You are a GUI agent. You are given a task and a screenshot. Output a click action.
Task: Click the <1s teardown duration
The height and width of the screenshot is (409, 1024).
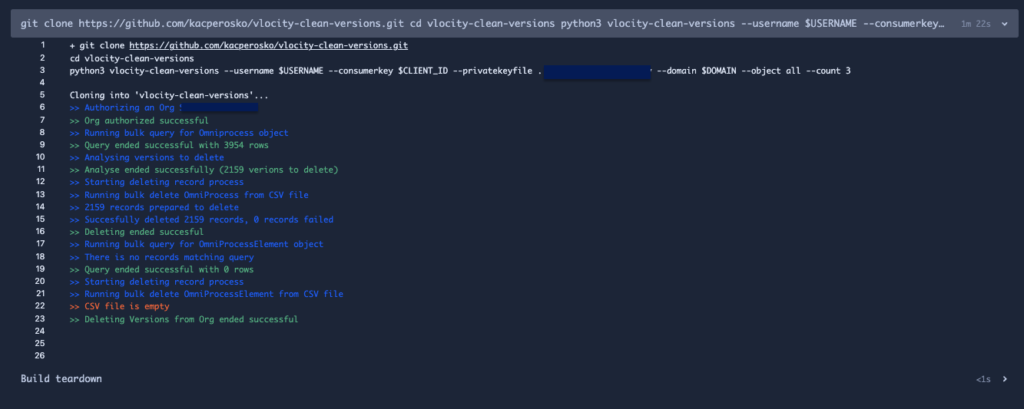(x=985, y=379)
